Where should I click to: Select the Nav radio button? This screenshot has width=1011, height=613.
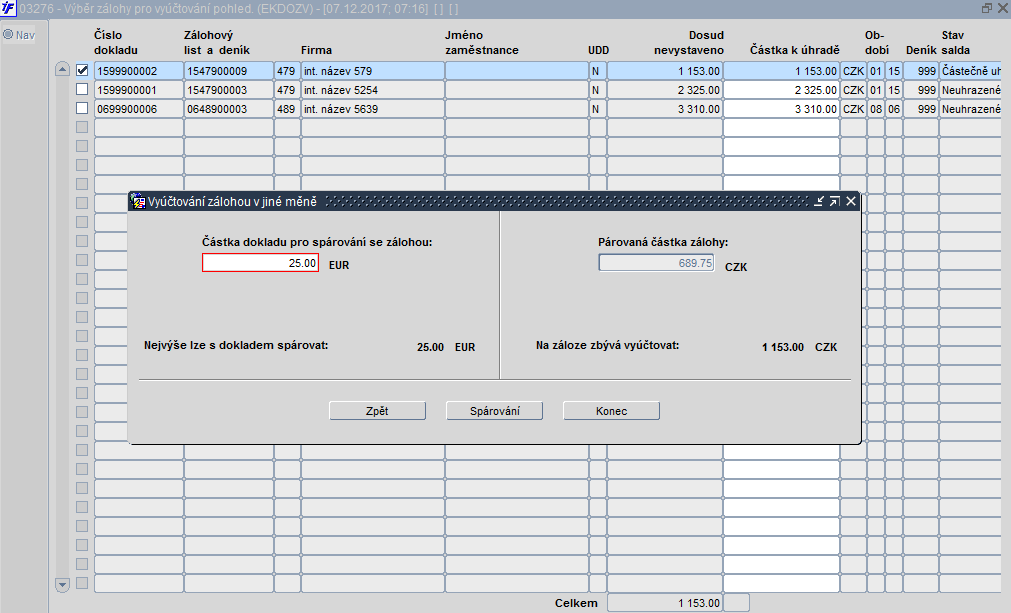tap(8, 34)
